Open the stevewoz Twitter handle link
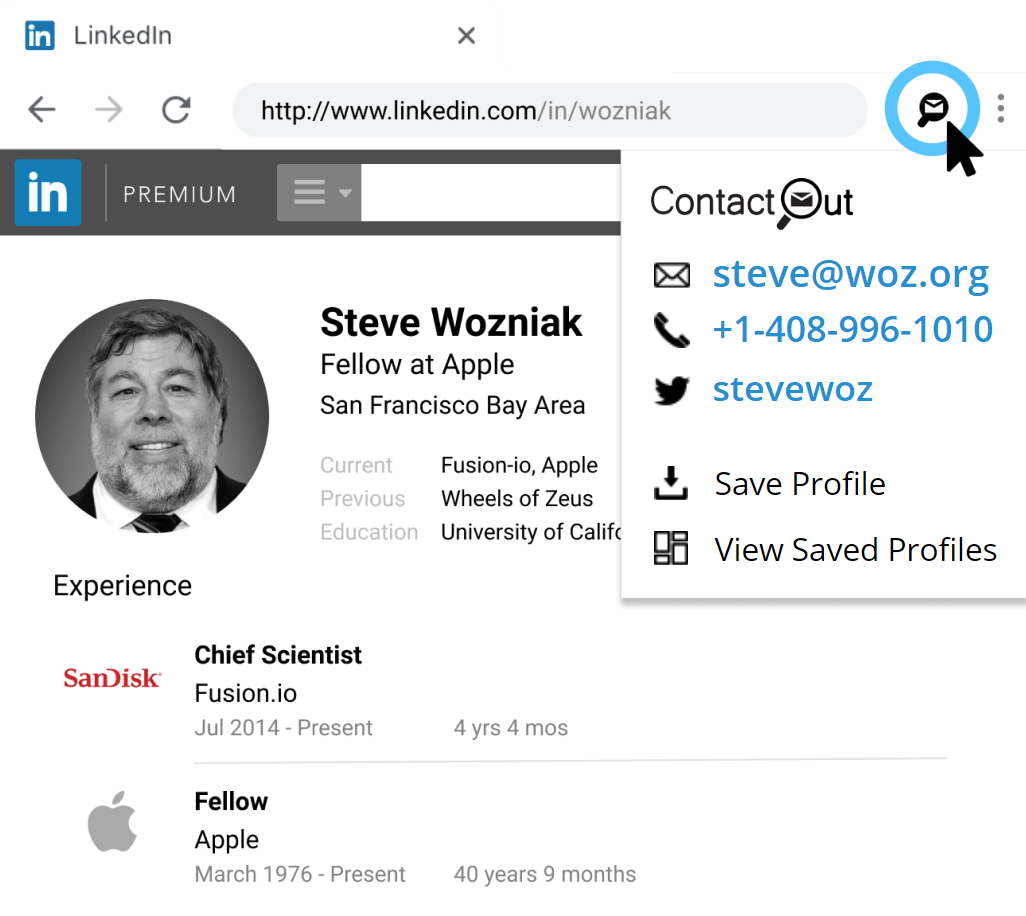Image resolution: width=1026 pixels, height=916 pixels. tap(792, 389)
